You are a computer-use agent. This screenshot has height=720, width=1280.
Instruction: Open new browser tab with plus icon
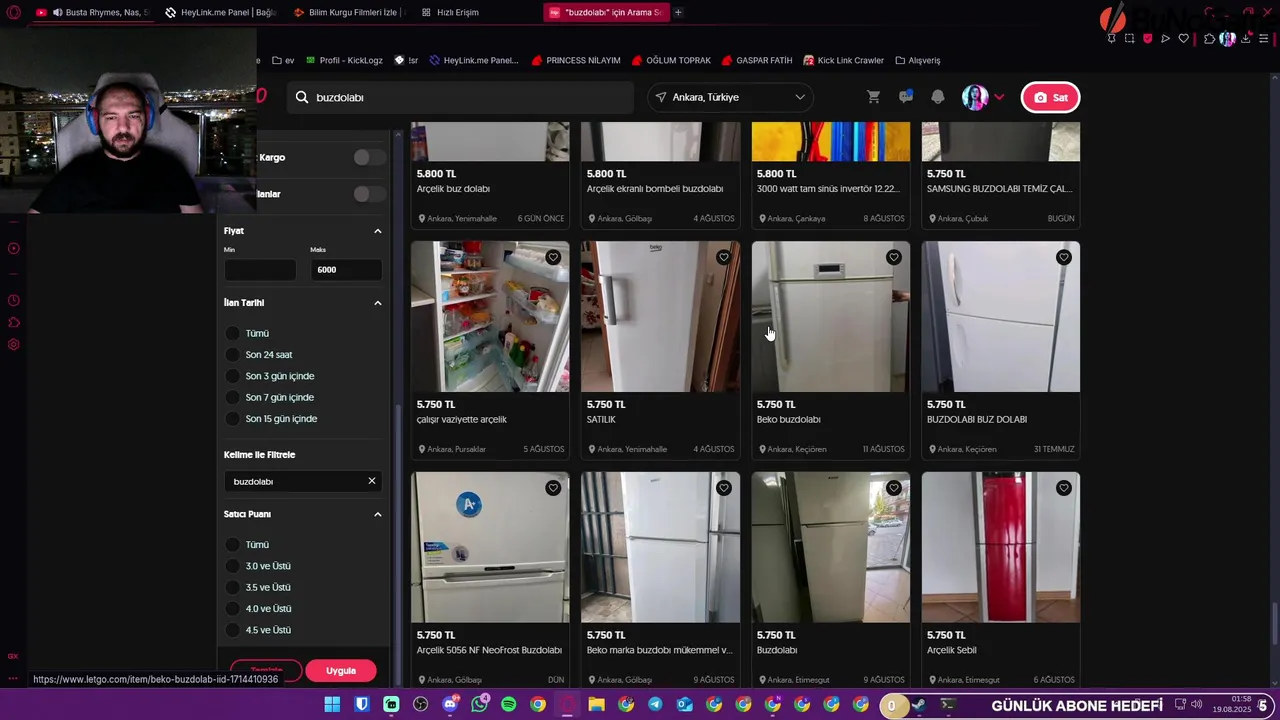tap(678, 12)
